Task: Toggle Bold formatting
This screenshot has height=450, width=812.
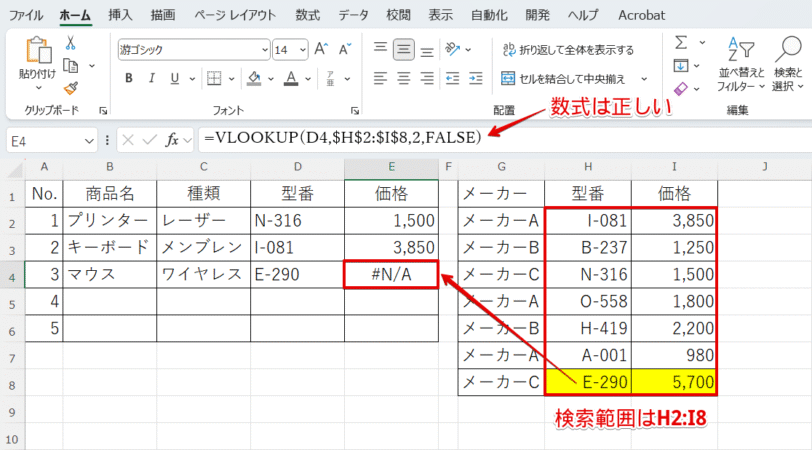Action: (129, 78)
